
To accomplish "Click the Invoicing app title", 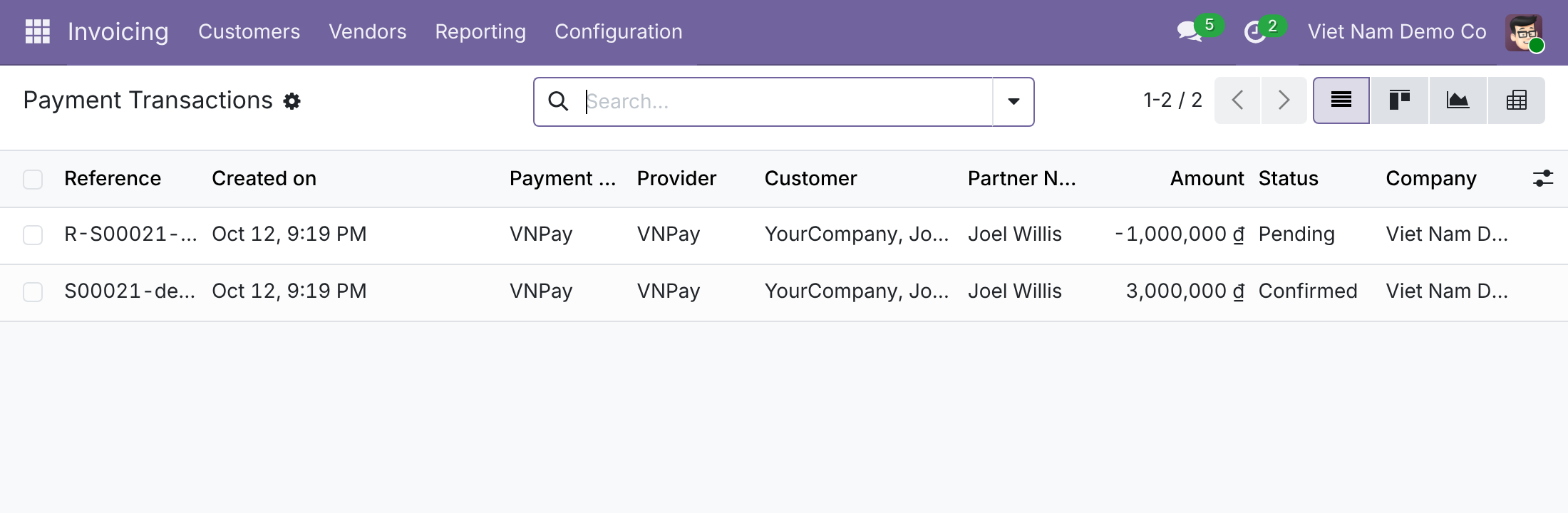I will coord(118,31).
